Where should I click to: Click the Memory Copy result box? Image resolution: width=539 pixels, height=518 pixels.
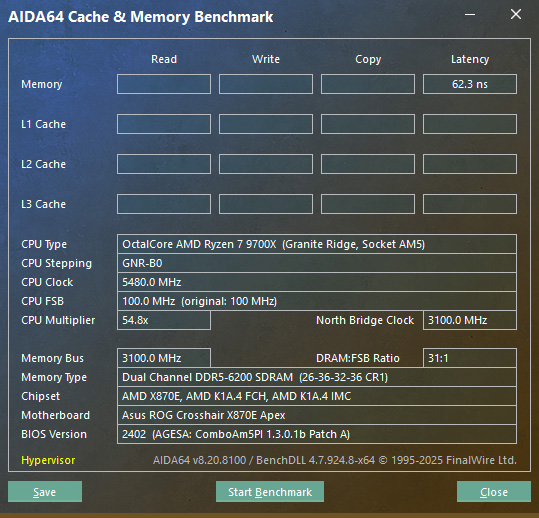coord(368,84)
